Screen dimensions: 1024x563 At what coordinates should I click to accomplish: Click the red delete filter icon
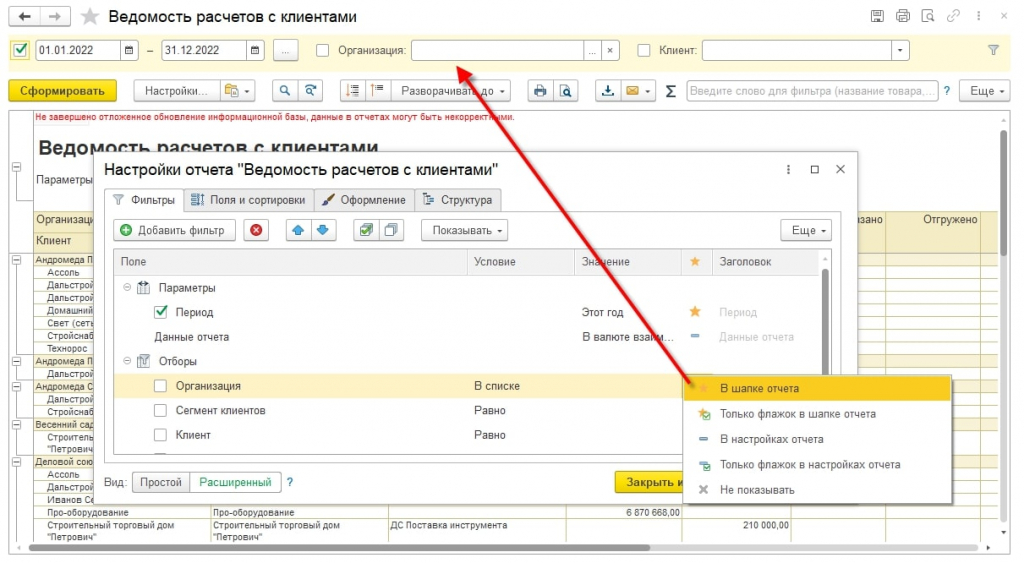point(256,230)
